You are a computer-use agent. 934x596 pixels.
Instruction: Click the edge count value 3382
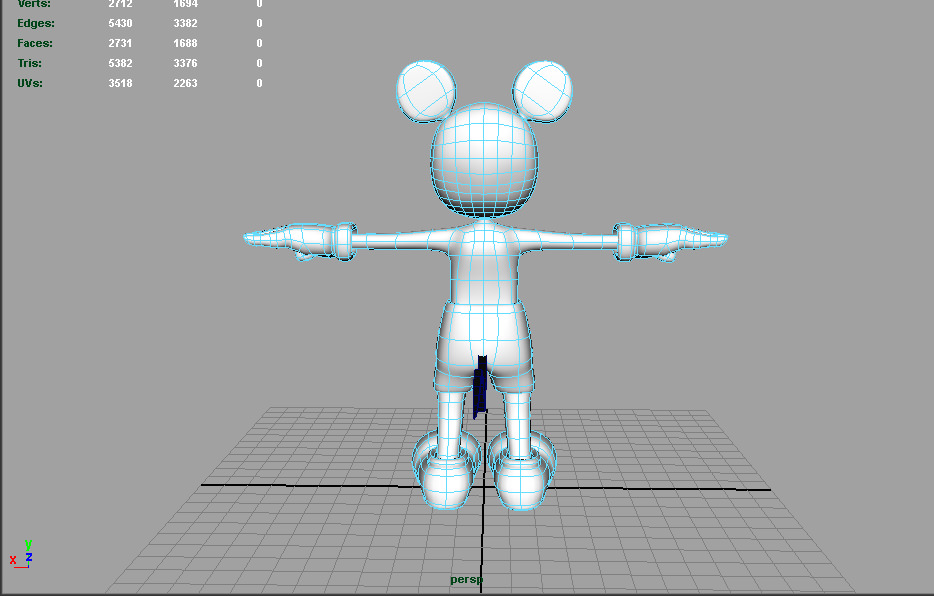tap(185, 23)
